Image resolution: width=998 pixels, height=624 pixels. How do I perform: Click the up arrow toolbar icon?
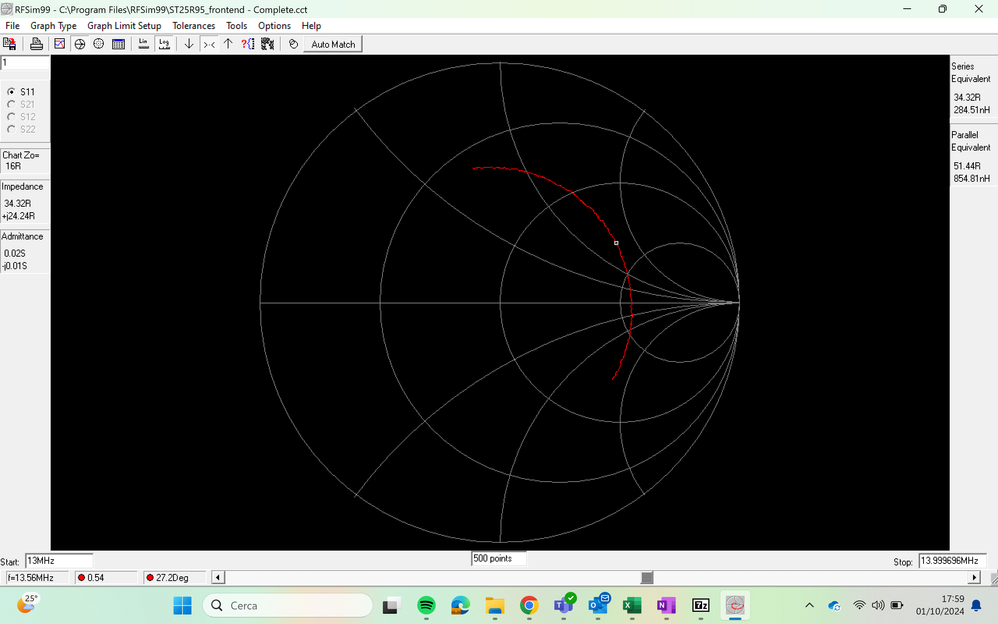click(228, 44)
